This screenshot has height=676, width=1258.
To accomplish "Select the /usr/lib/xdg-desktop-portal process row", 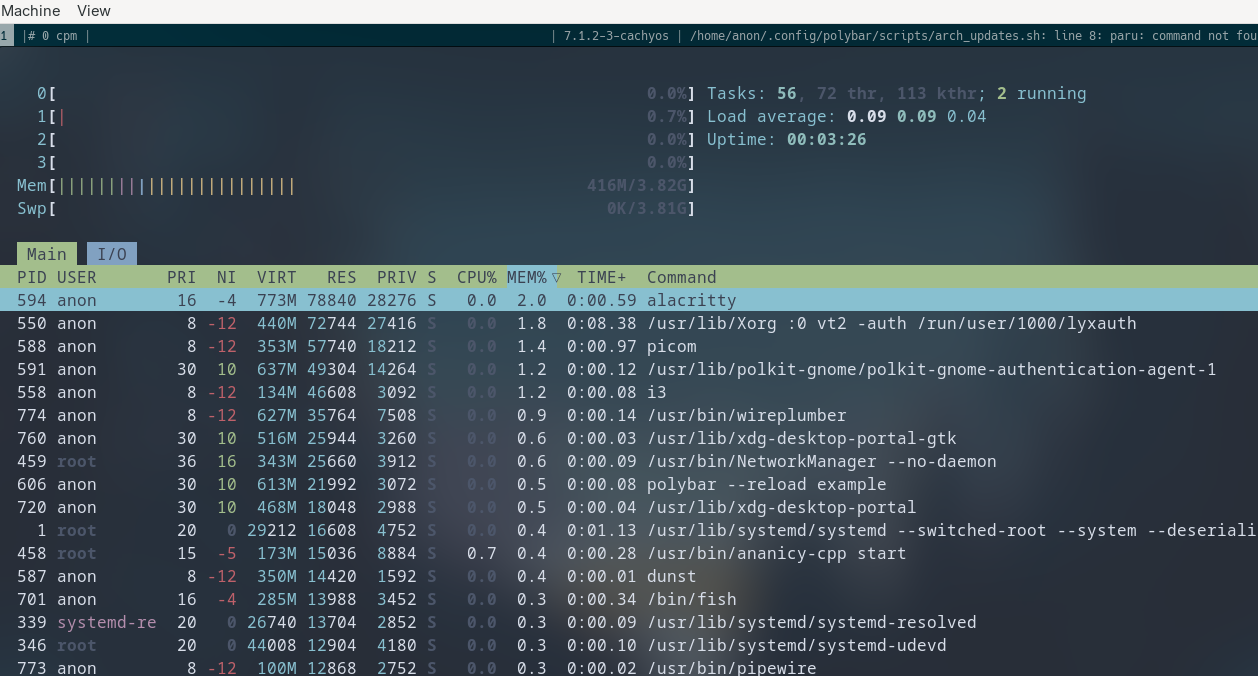I will (629, 507).
